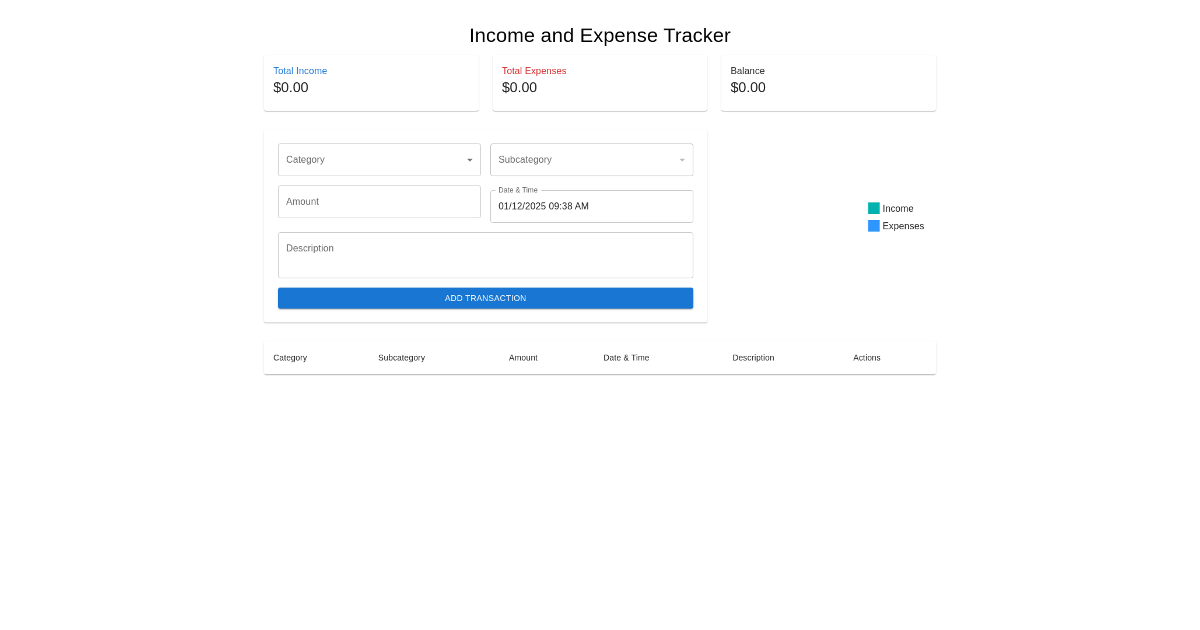Open the Category select field
Image resolution: width=1200 pixels, height=630 pixels.
(379, 160)
